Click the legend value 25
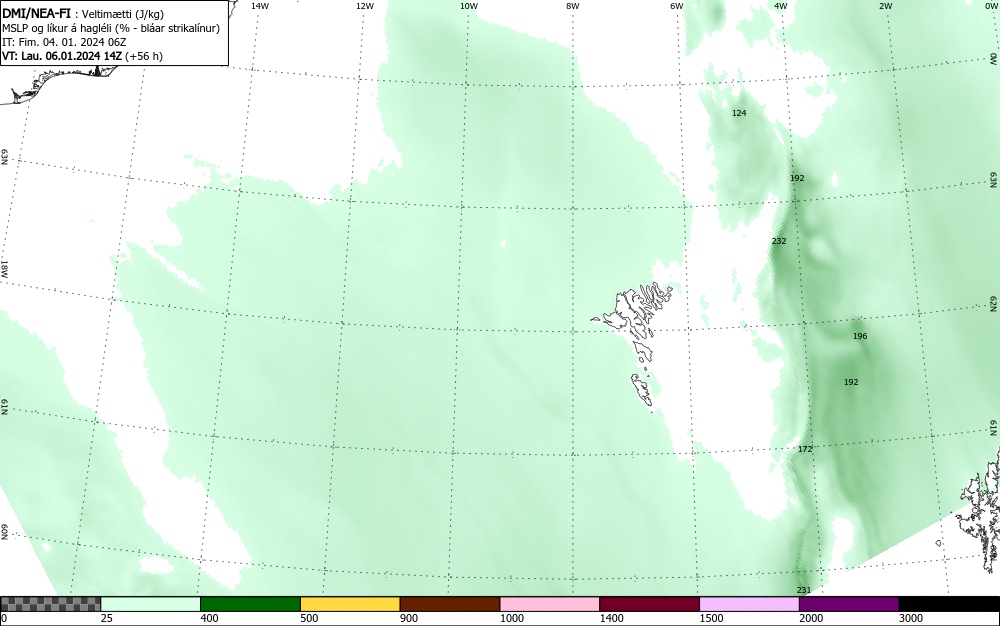This screenshot has height=626, width=1000. pyautogui.click(x=108, y=618)
